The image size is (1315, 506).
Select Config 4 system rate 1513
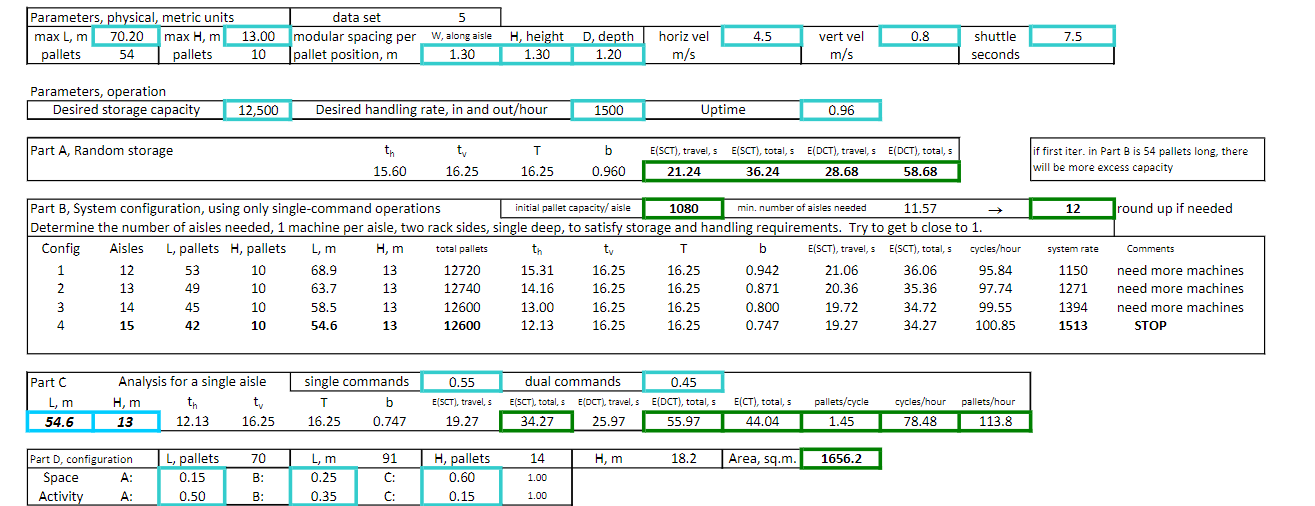pos(1072,325)
